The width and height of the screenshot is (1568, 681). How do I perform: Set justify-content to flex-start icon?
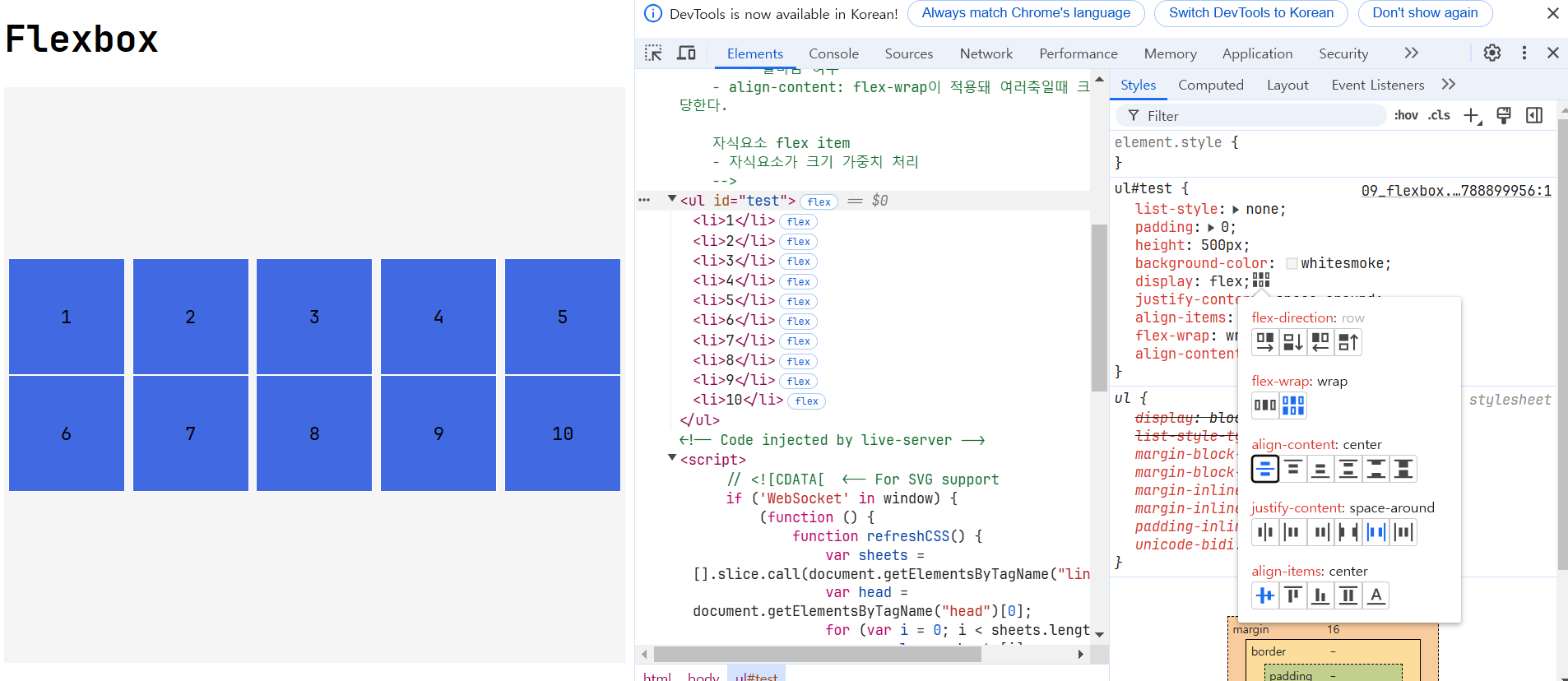click(x=1293, y=532)
